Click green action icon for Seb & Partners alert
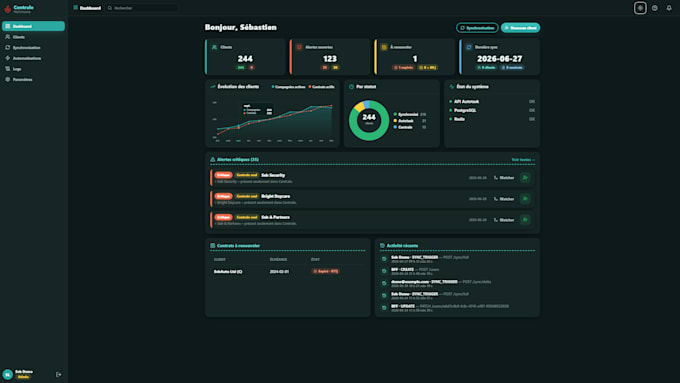The width and height of the screenshot is (680, 383). [525, 220]
